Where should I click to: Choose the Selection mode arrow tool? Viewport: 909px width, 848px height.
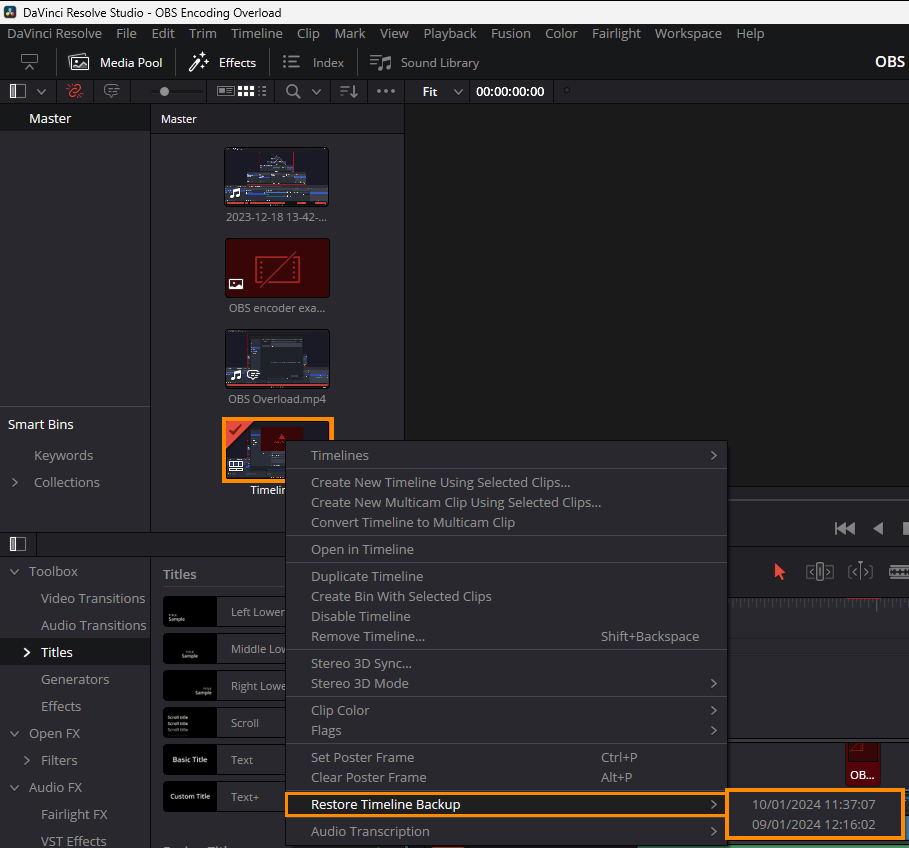click(x=779, y=572)
